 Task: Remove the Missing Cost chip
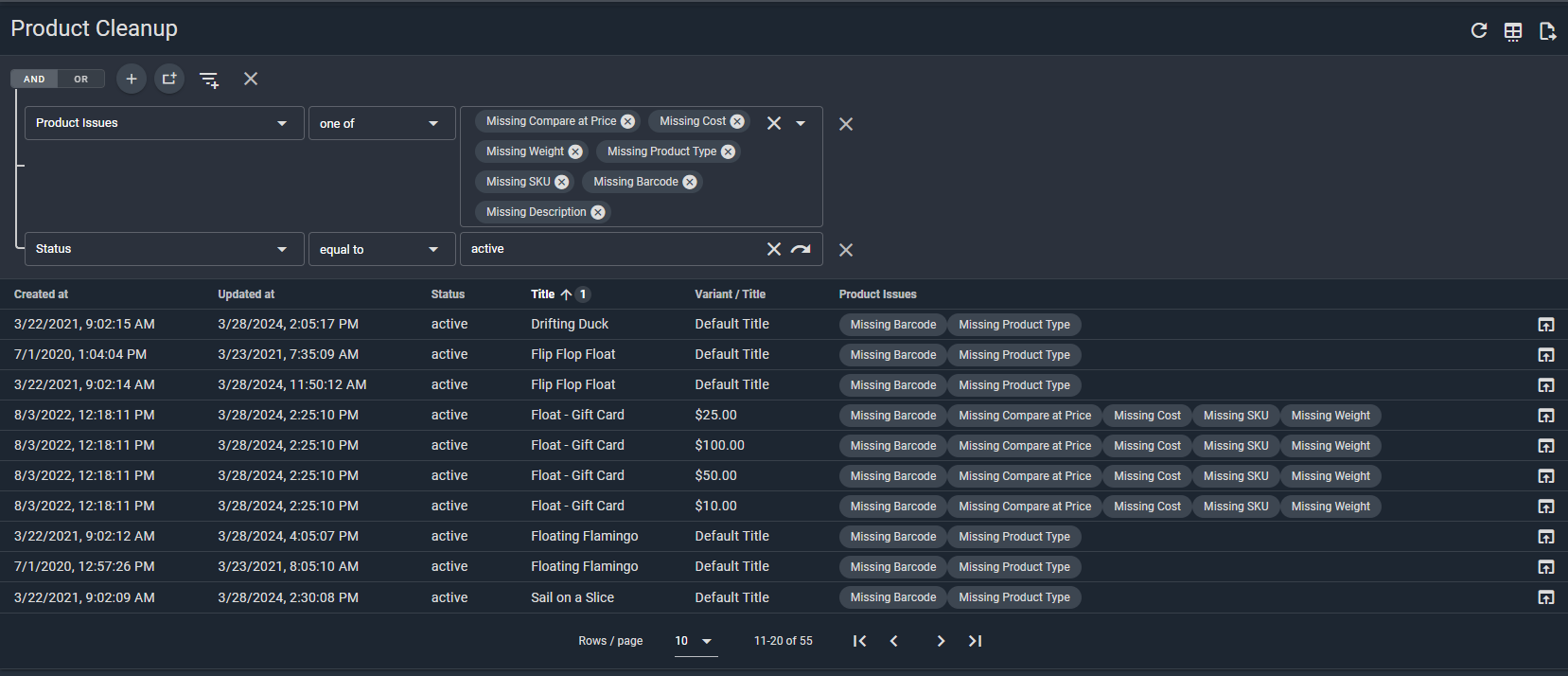[737, 121]
